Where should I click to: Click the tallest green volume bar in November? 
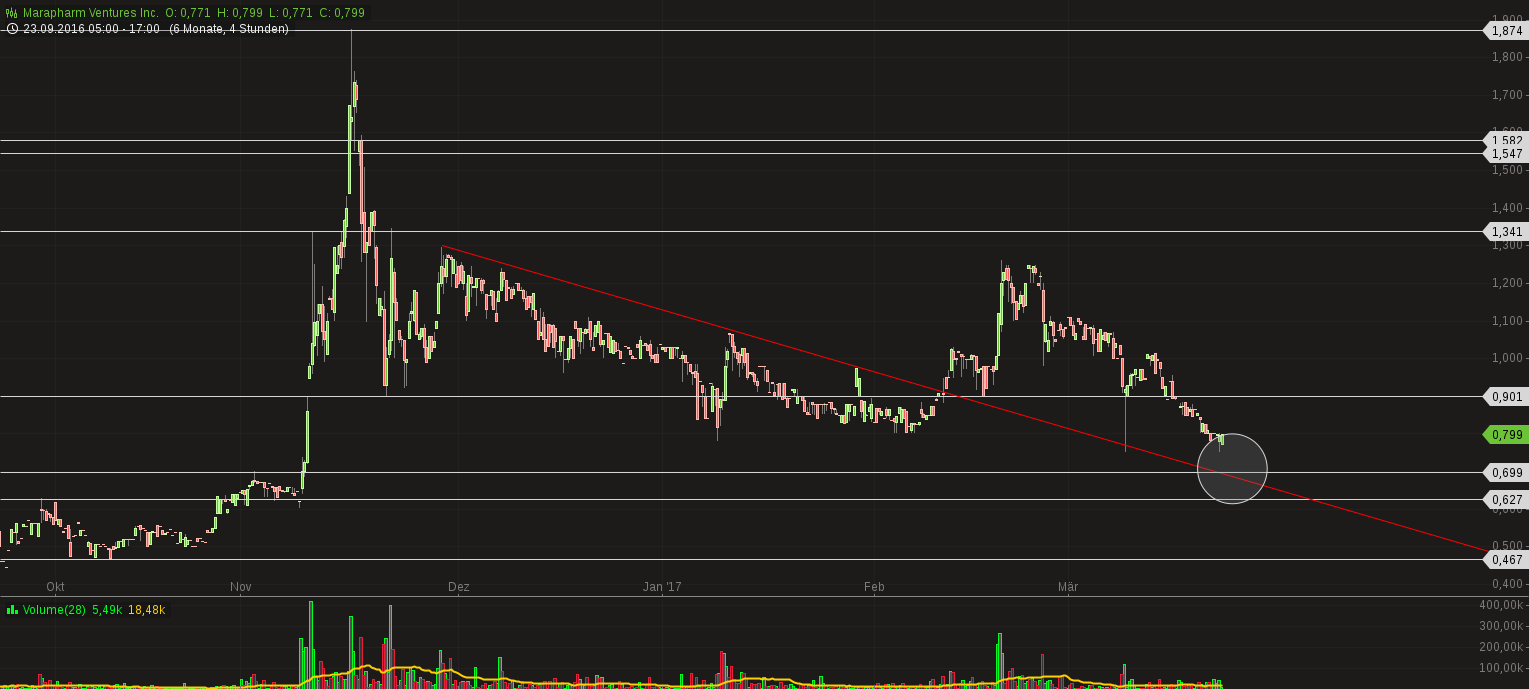[310, 640]
